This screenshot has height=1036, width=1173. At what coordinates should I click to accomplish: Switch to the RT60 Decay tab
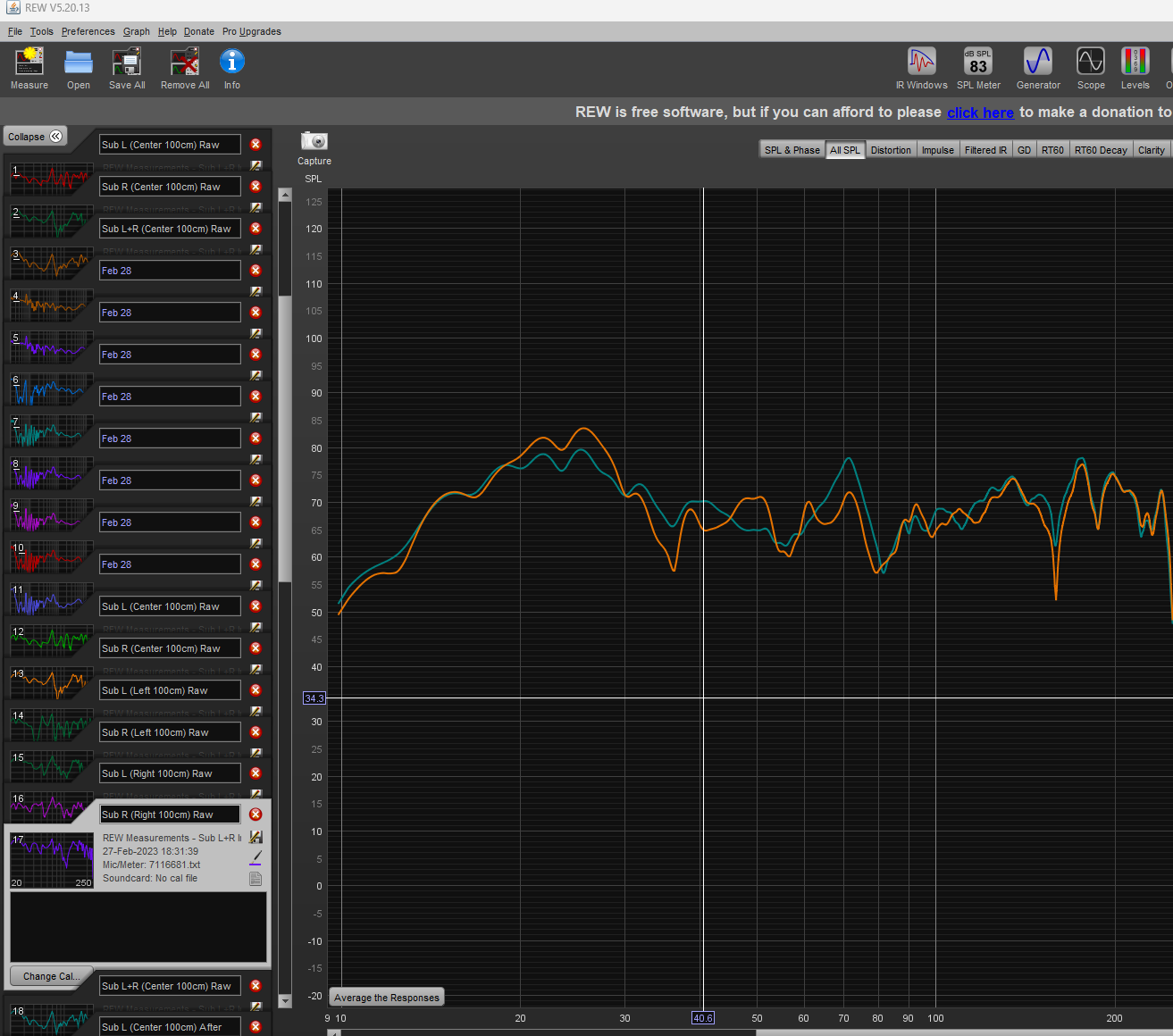pos(1101,150)
